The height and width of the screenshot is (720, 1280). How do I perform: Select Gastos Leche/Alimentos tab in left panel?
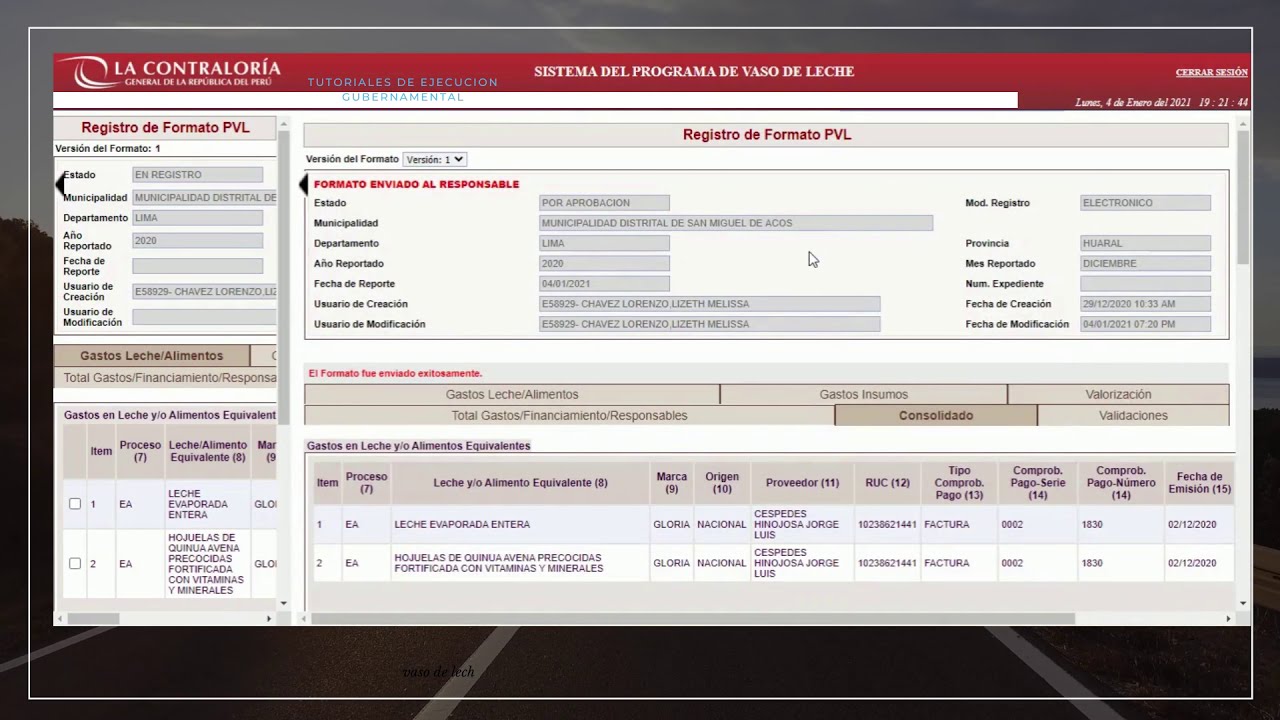click(x=152, y=356)
